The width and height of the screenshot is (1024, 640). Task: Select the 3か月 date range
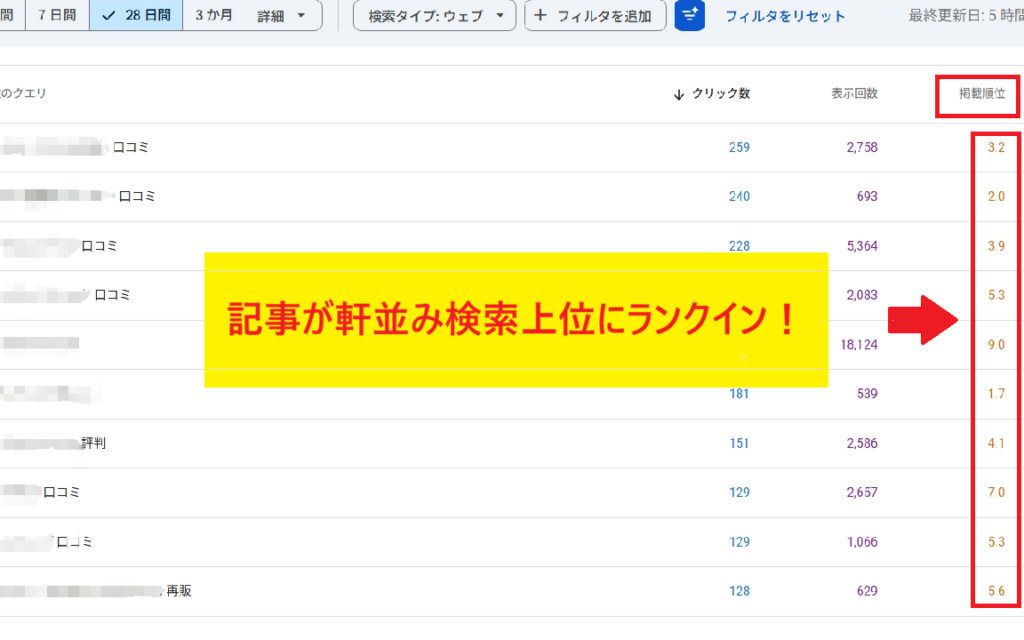tap(214, 14)
